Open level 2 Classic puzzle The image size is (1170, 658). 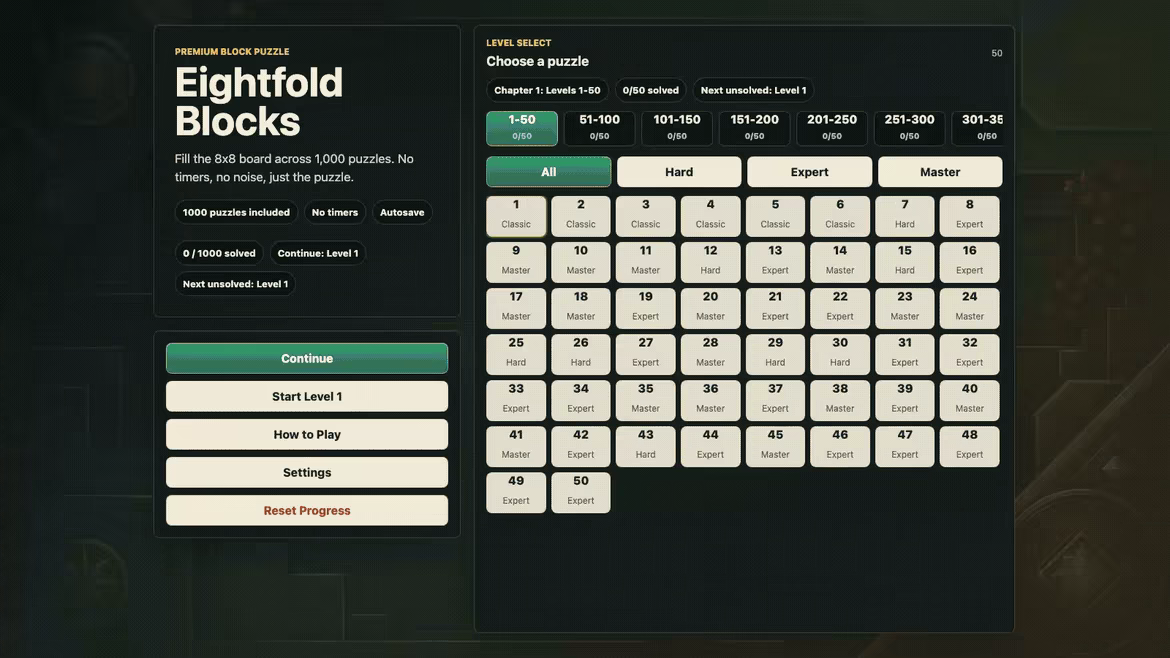581,216
